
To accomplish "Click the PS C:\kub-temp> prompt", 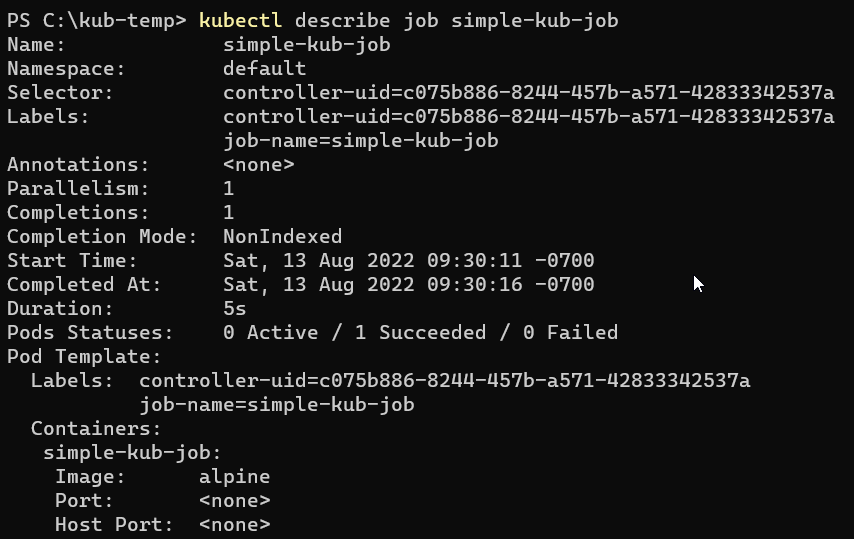I will tap(97, 21).
